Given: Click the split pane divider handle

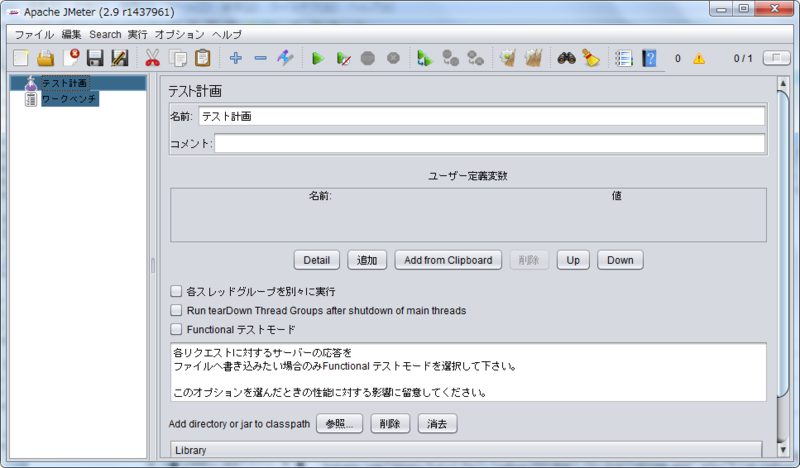Looking at the screenshot, I should (x=153, y=265).
